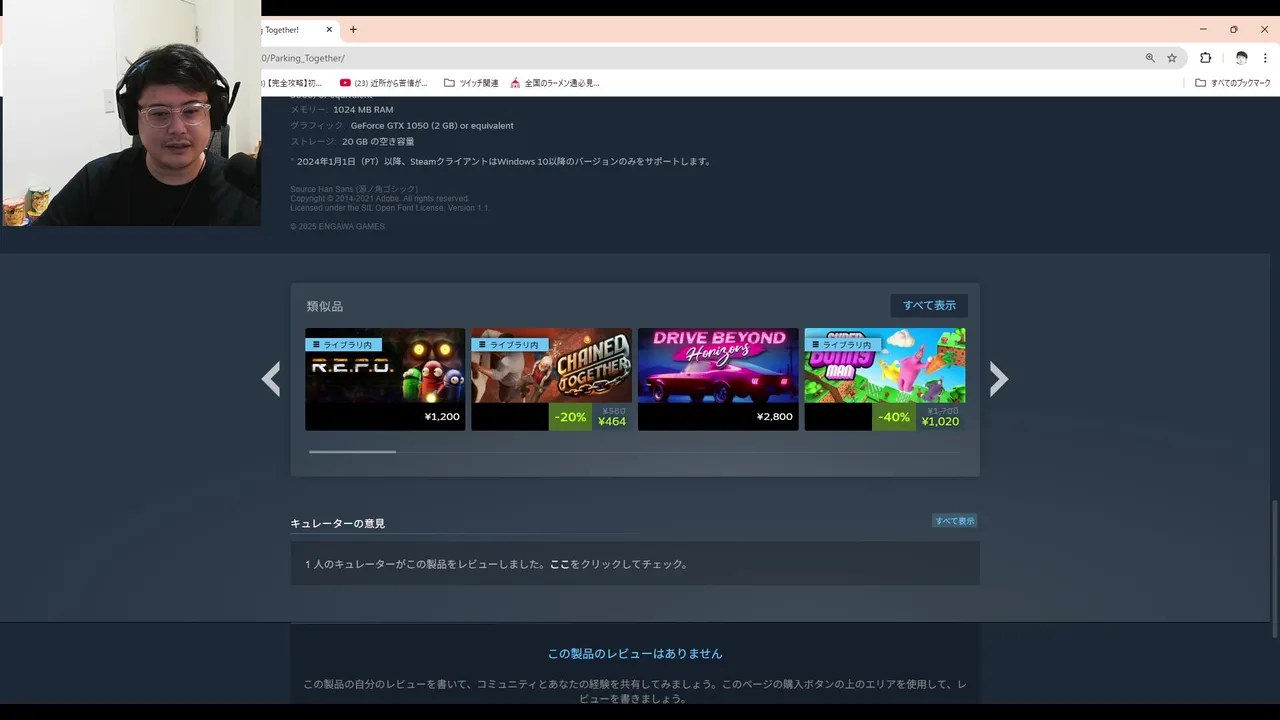Open the Chrome extensions puzzle icon
Screen dimensions: 1280x720
[1205, 58]
